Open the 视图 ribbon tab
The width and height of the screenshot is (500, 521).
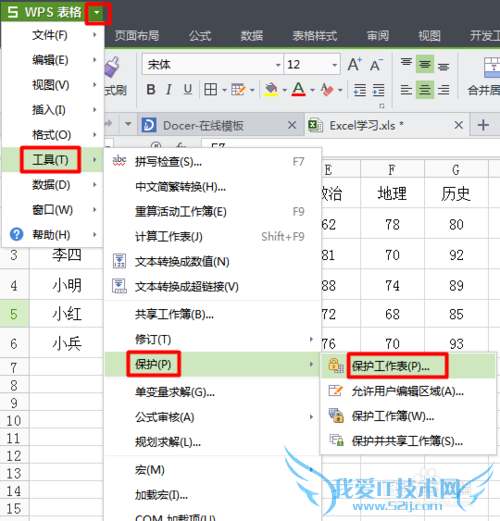[x=429, y=36]
